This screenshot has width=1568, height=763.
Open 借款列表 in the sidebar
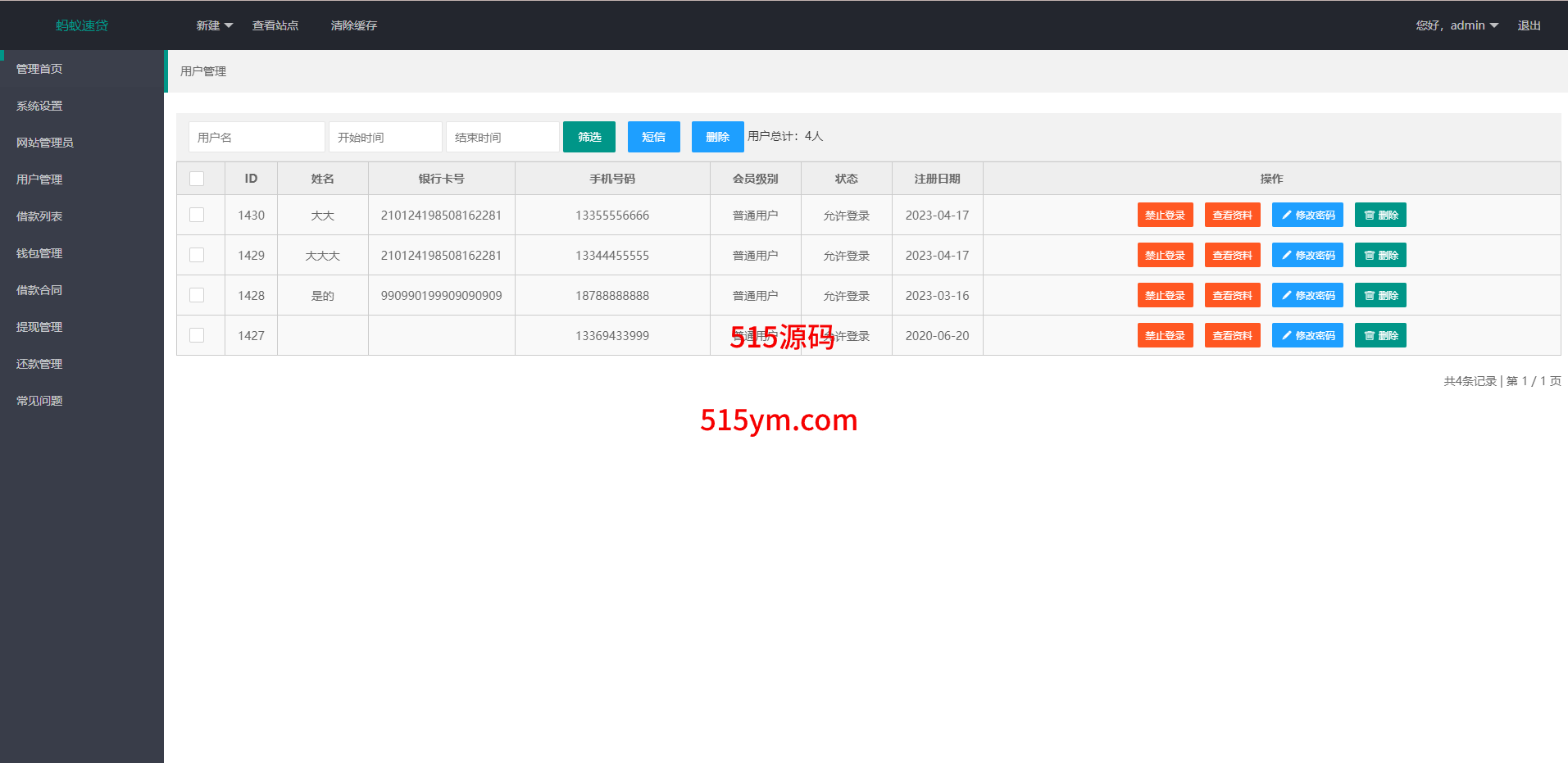(x=39, y=216)
